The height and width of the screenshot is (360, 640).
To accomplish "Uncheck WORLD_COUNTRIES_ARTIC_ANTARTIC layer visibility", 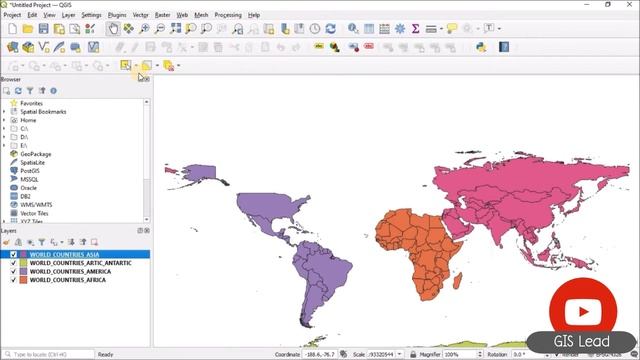I will [13, 263].
